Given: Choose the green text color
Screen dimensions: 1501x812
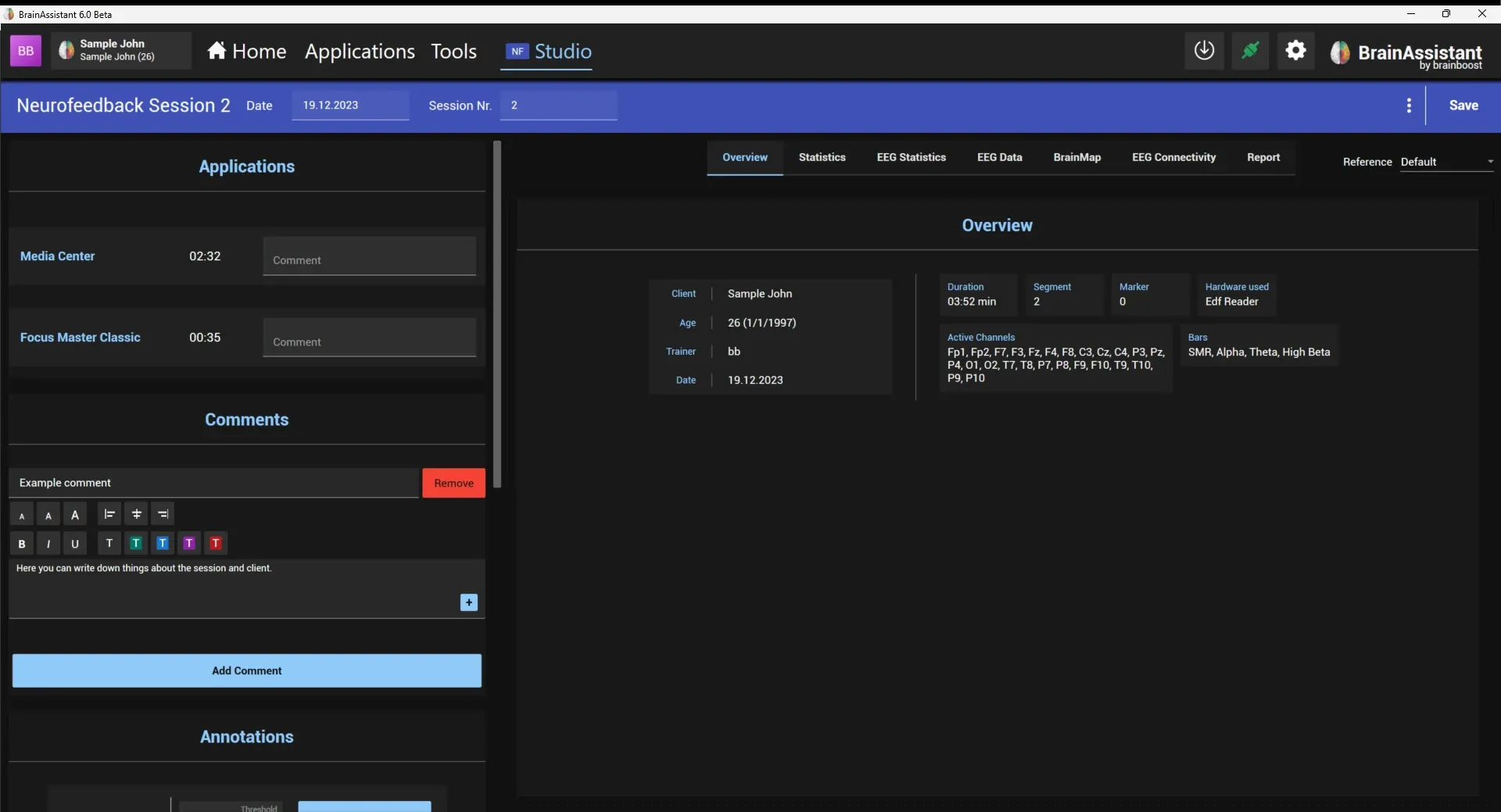Looking at the screenshot, I should pos(136,543).
